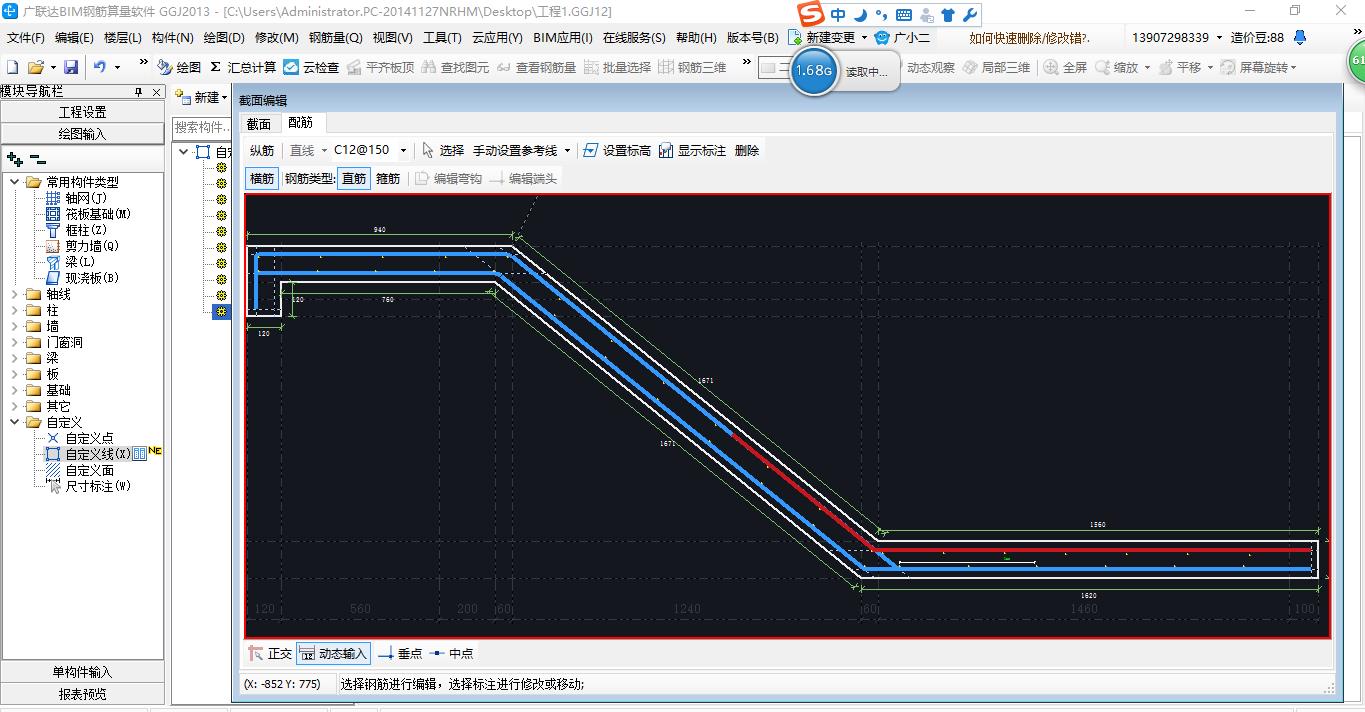Click the 单构件输入 button
1365x712 pixels.
click(x=82, y=672)
